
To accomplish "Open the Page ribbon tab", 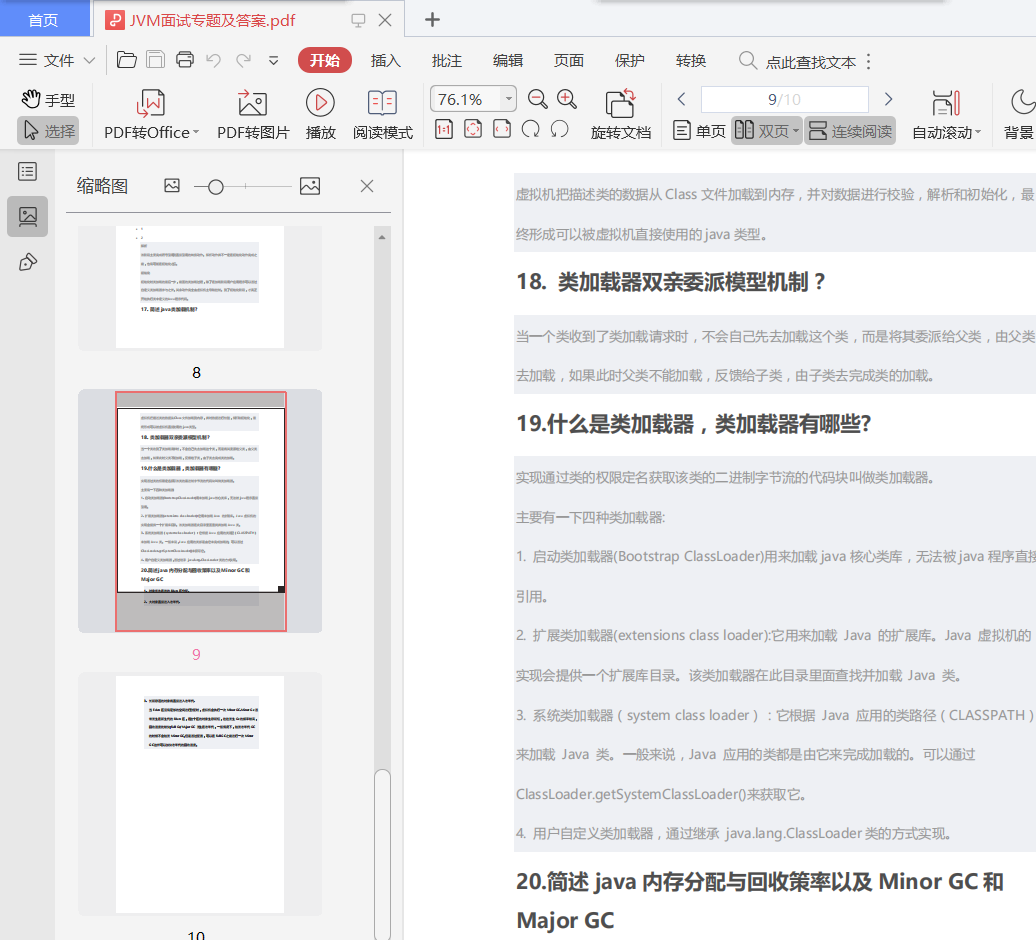I will tap(569, 61).
